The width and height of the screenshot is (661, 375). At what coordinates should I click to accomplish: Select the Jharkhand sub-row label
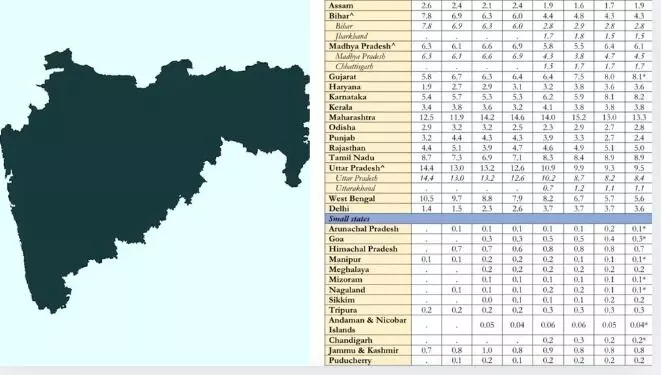click(352, 36)
